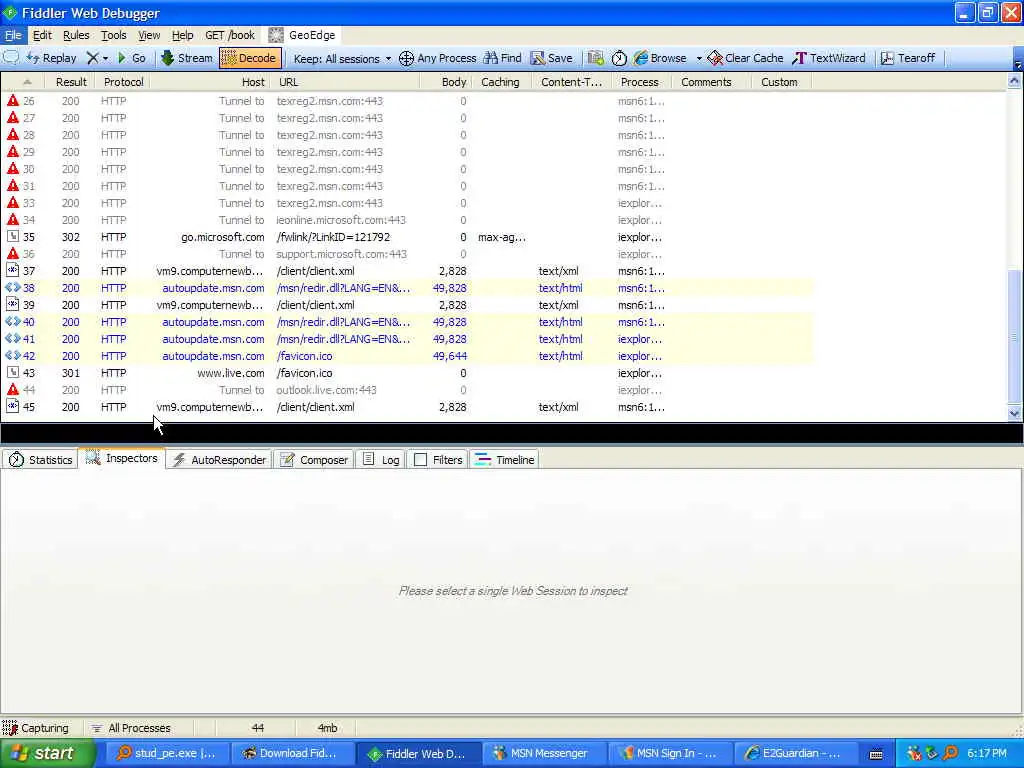Open the TextWizard tool
This screenshot has height=768, width=1024.
point(829,58)
